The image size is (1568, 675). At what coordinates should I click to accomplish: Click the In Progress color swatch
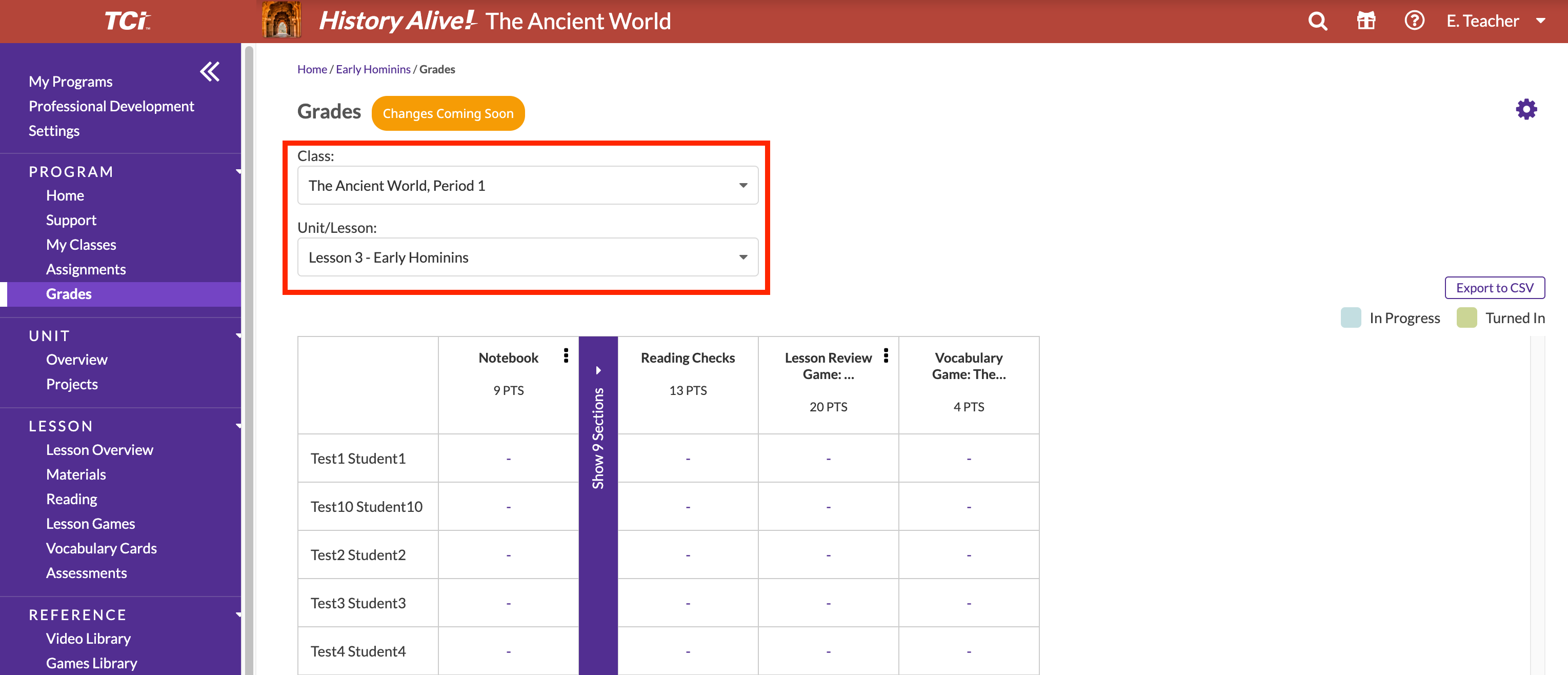tap(1350, 317)
